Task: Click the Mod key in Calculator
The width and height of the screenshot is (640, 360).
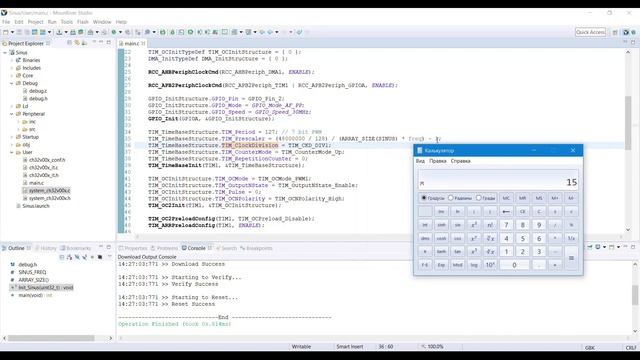Action: click(x=457, y=265)
